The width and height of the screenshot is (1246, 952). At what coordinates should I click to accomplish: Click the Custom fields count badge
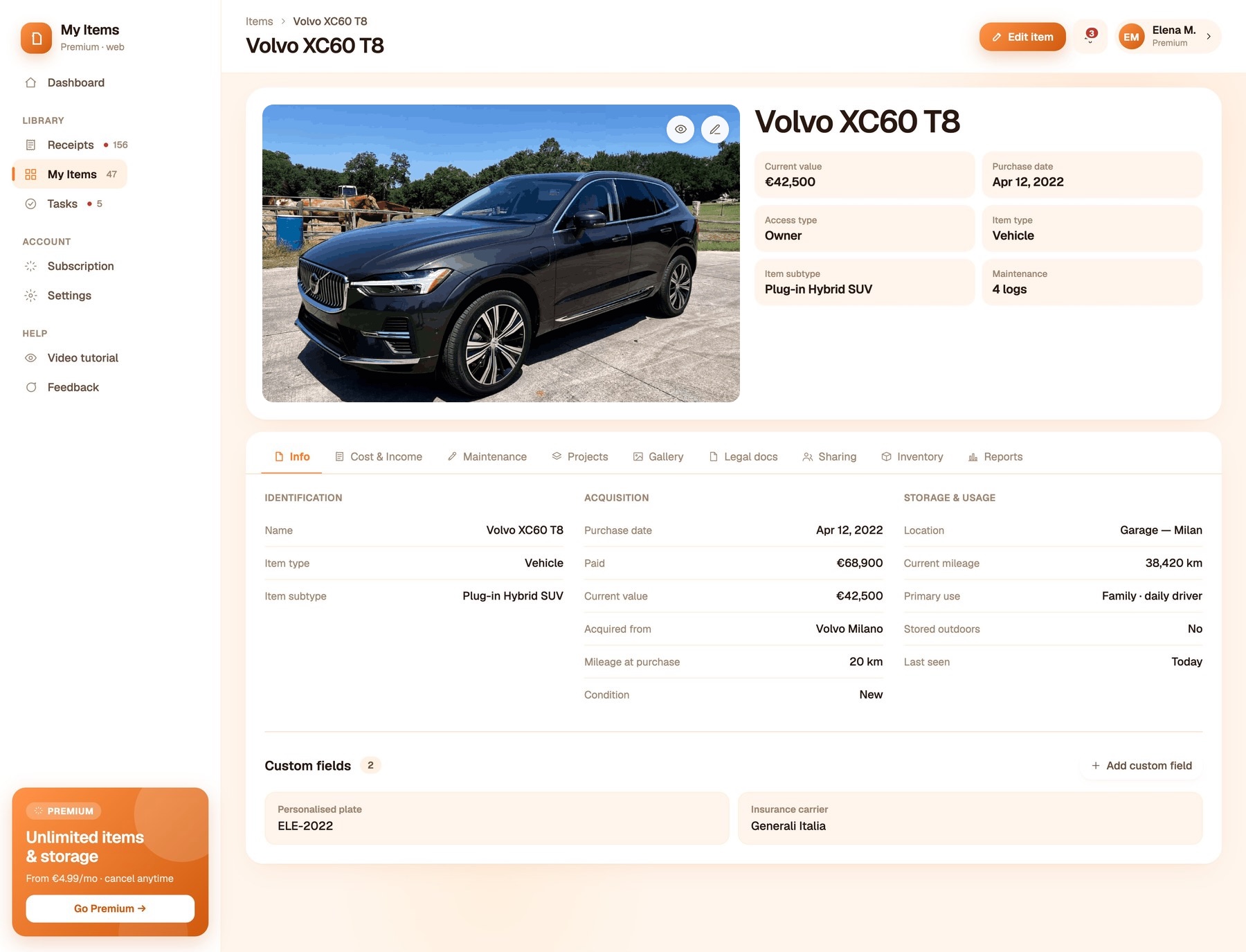click(370, 765)
